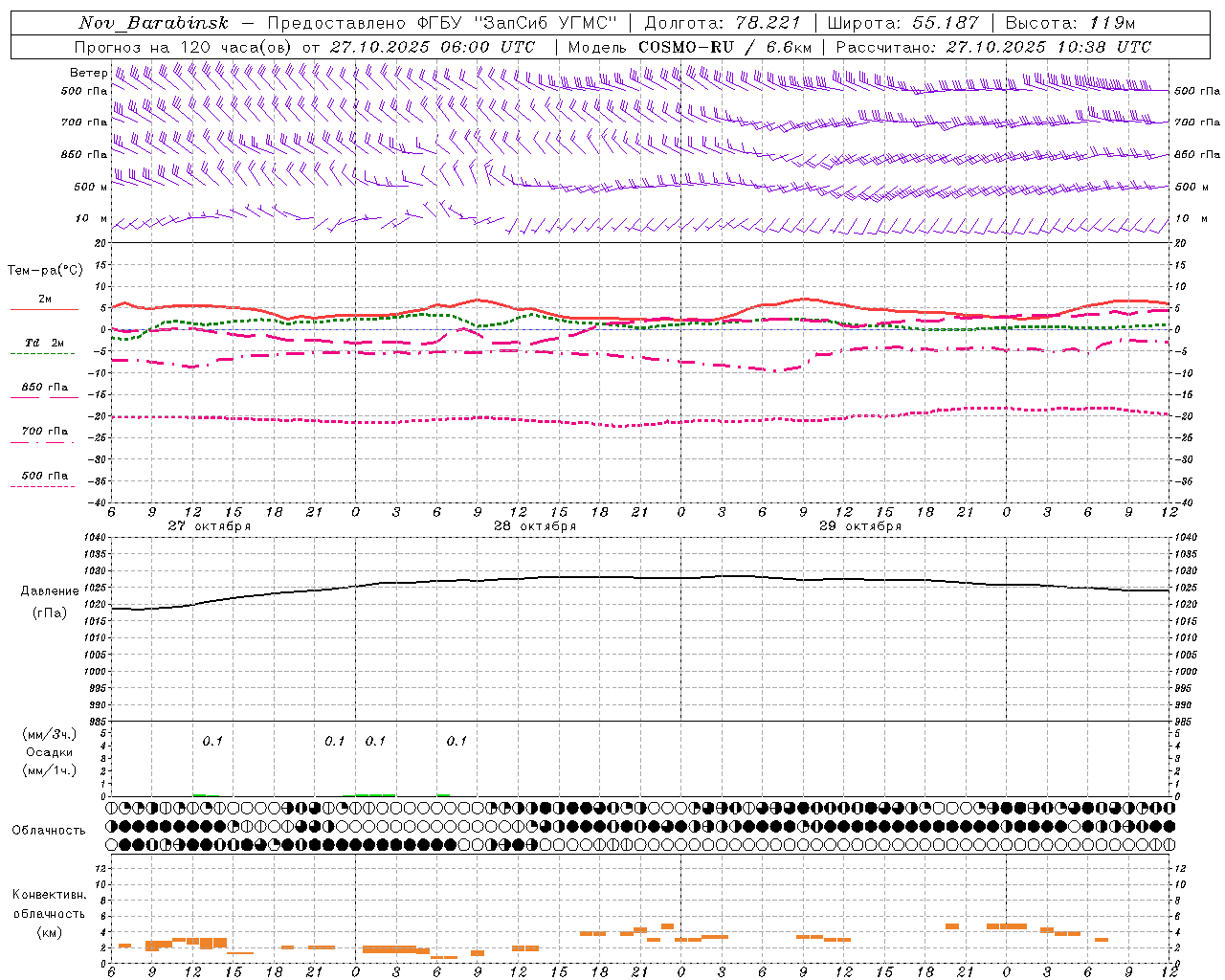Click the green precipitation bar after midnight 28 October
This screenshot has height=980, width=1225.
click(375, 794)
